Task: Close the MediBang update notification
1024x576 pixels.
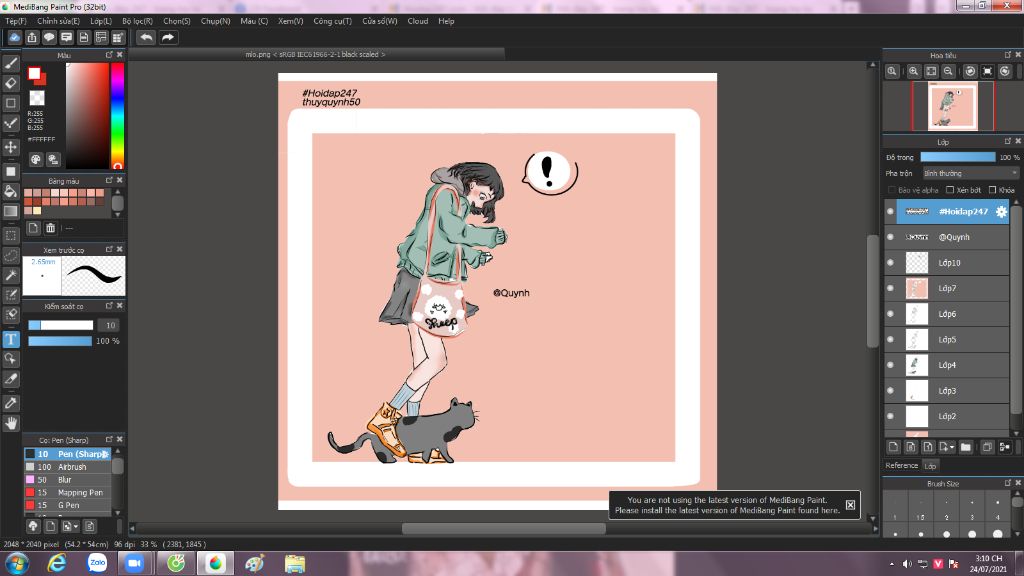Action: click(850, 505)
